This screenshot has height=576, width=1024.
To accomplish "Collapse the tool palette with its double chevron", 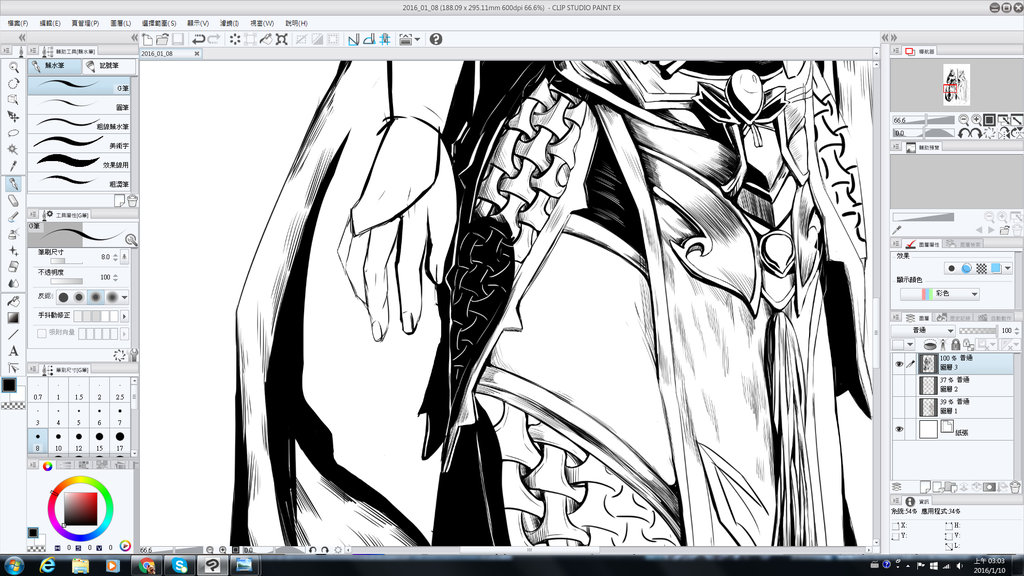I will pyautogui.click(x=22, y=38).
